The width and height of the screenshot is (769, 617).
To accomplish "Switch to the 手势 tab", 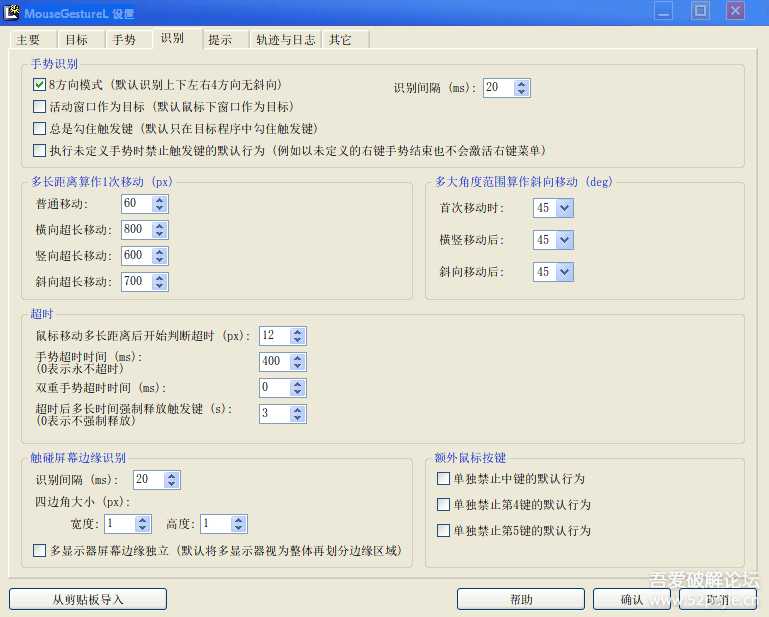I will (124, 40).
